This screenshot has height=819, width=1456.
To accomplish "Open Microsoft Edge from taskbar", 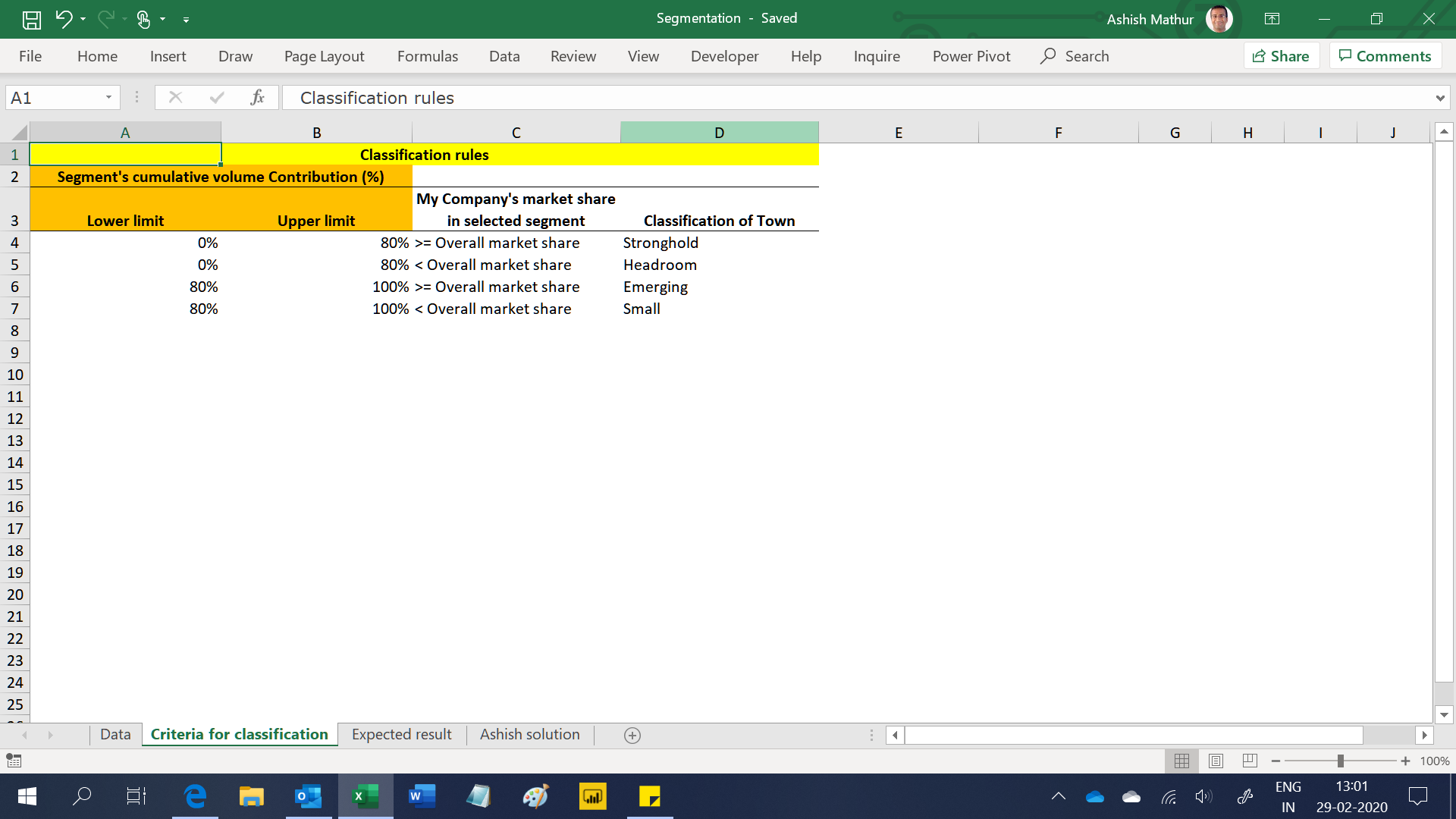I will (195, 796).
